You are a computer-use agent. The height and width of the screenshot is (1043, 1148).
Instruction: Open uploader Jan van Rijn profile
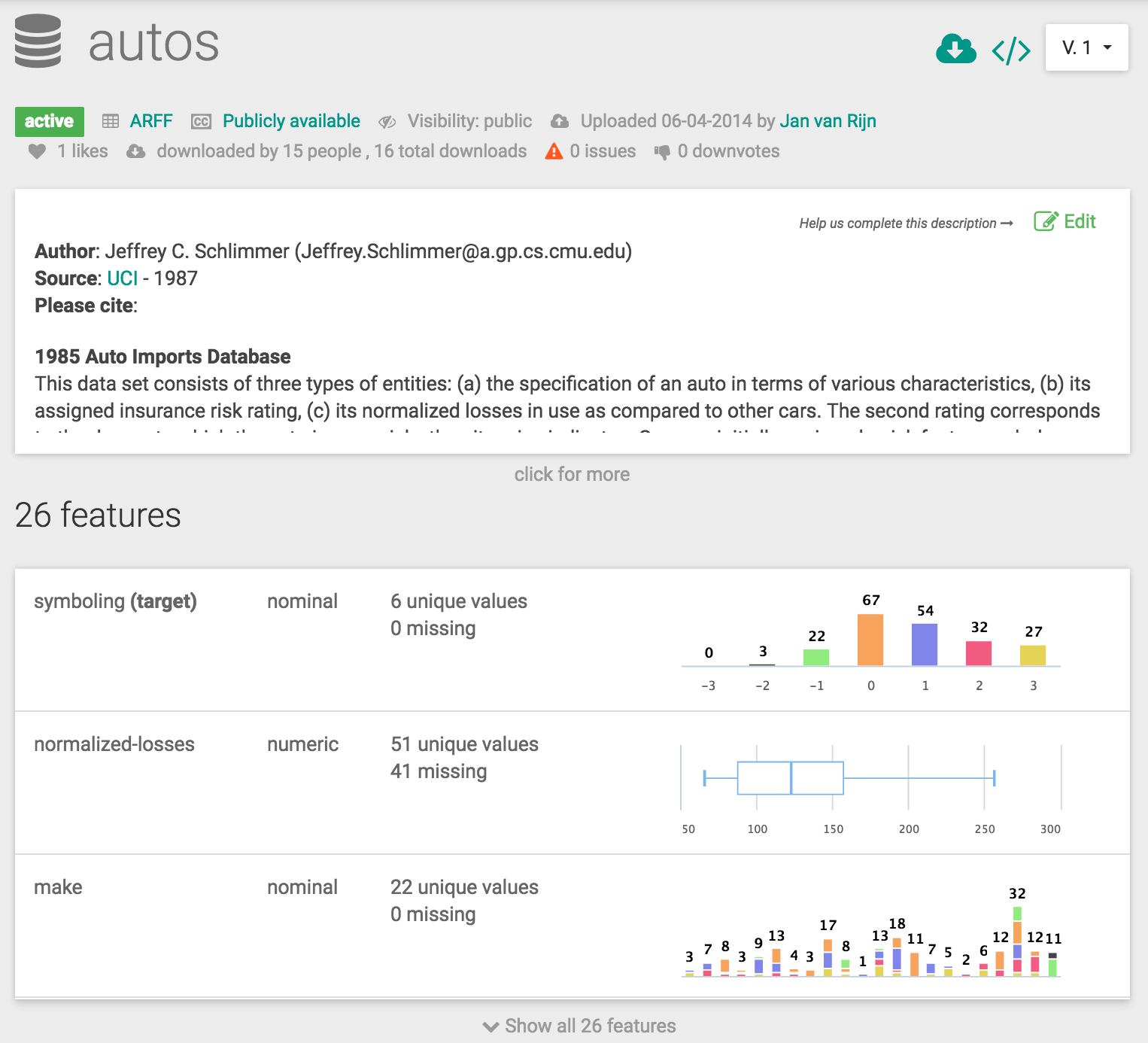point(828,121)
